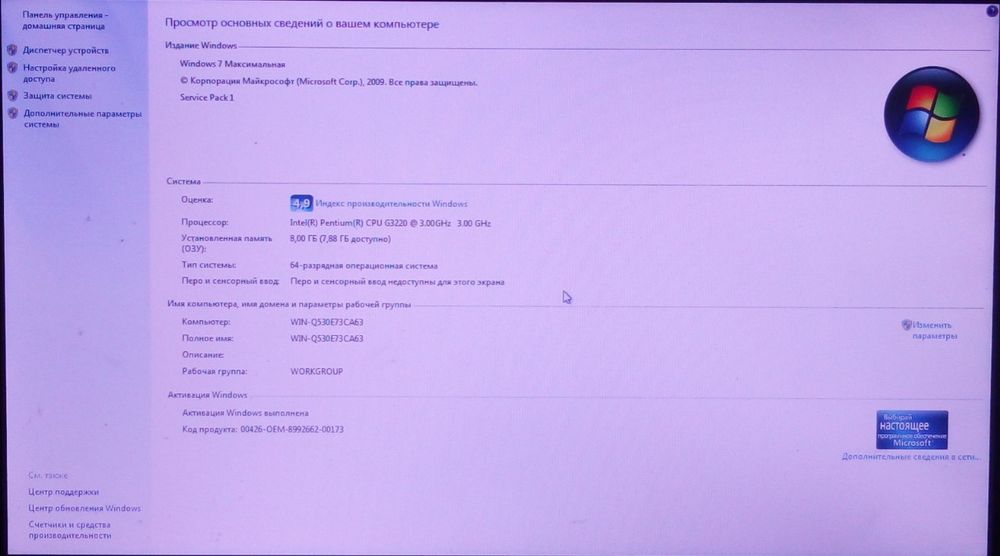
Task: Select the 64-разрядная операционная система text
Action: (x=364, y=266)
